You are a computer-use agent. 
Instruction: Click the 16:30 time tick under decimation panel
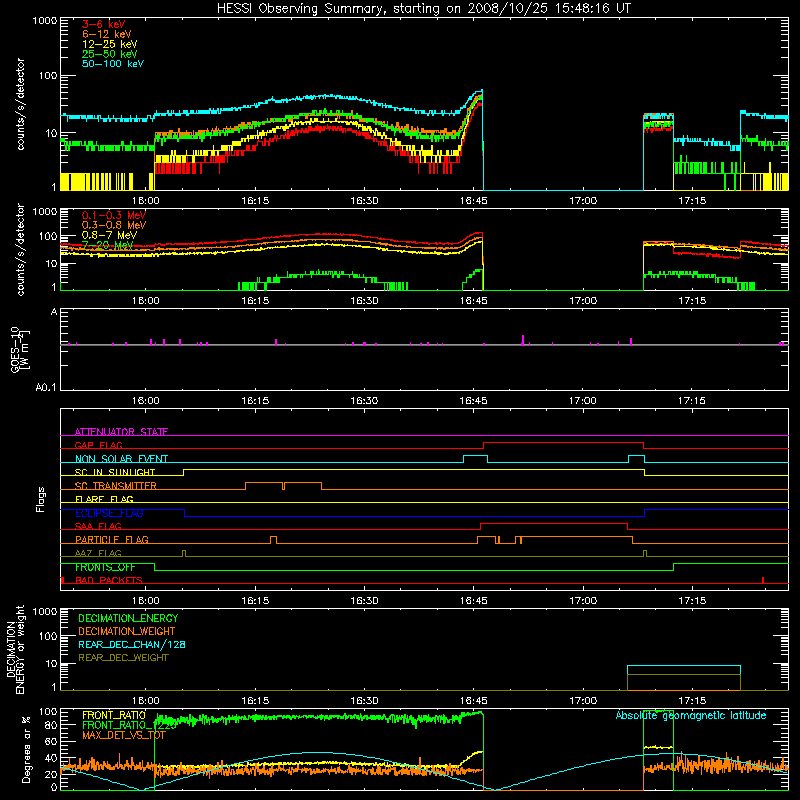[x=364, y=701]
